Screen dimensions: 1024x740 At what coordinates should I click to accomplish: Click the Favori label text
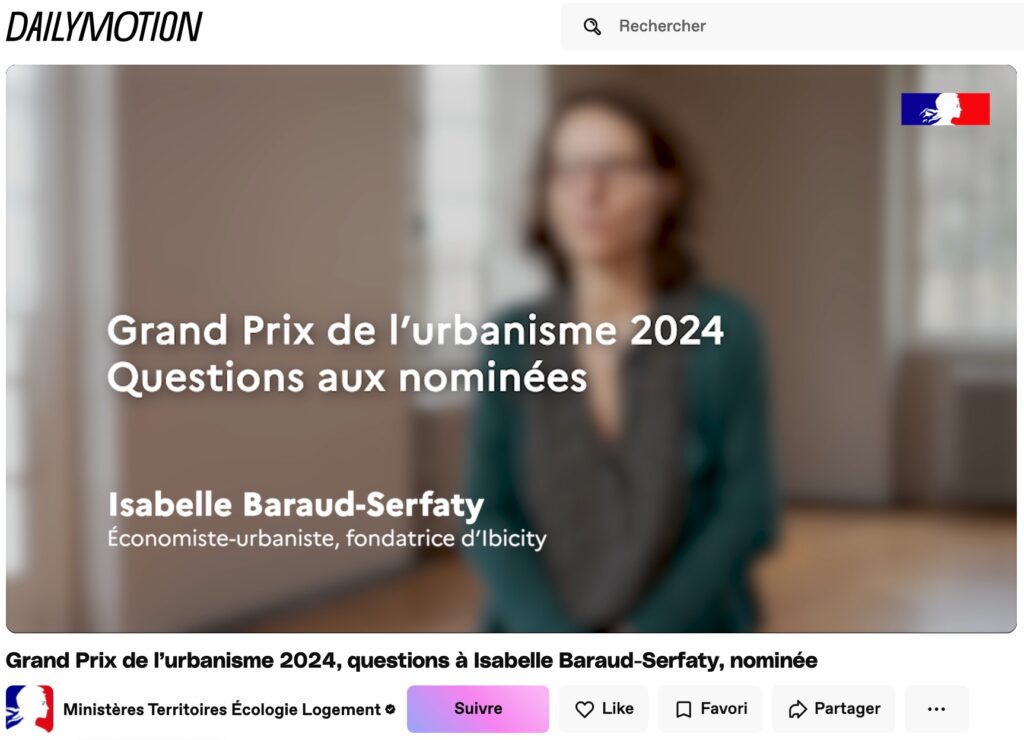pyautogui.click(x=724, y=709)
